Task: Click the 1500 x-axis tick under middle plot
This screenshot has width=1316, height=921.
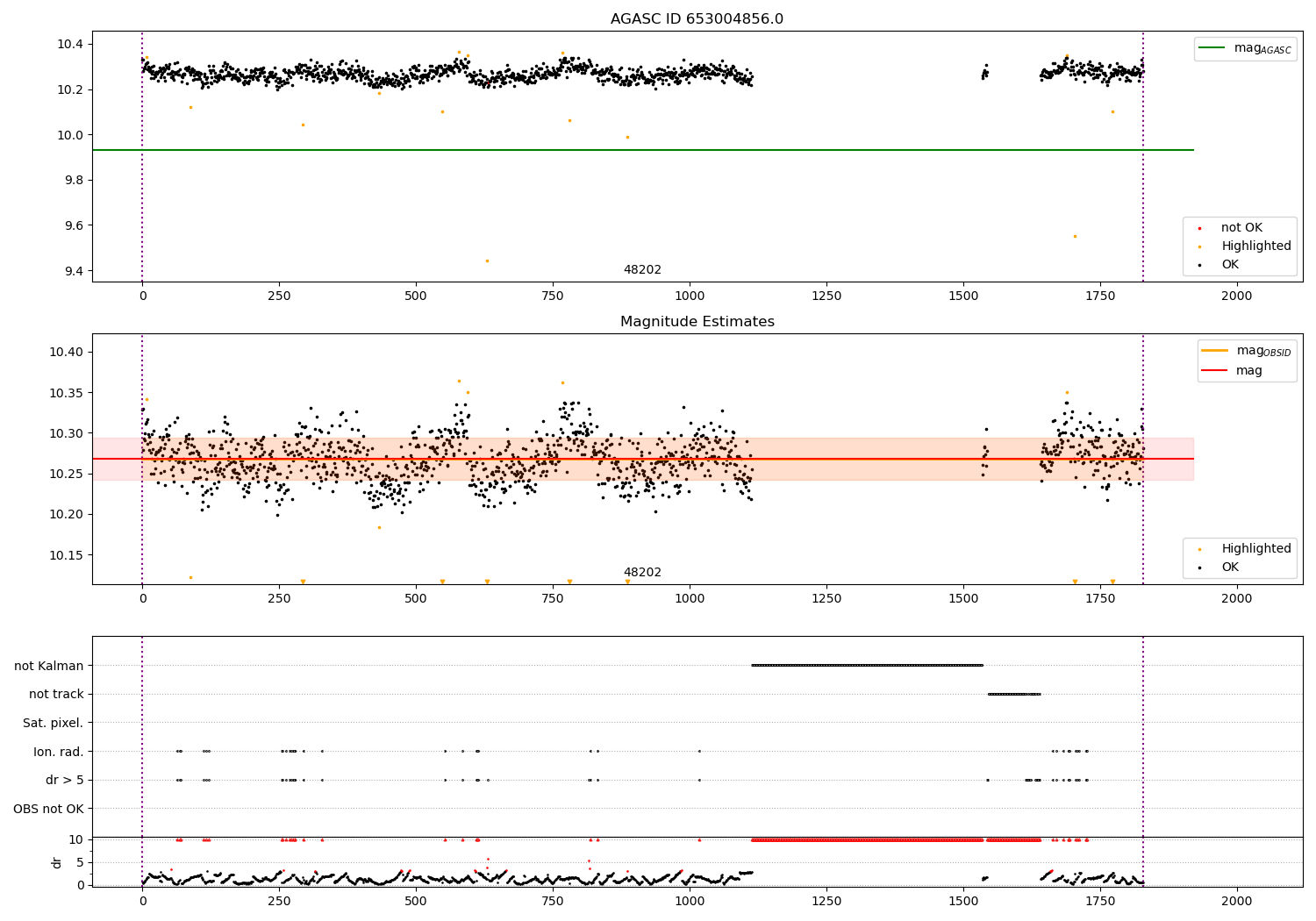Action: [x=963, y=599]
